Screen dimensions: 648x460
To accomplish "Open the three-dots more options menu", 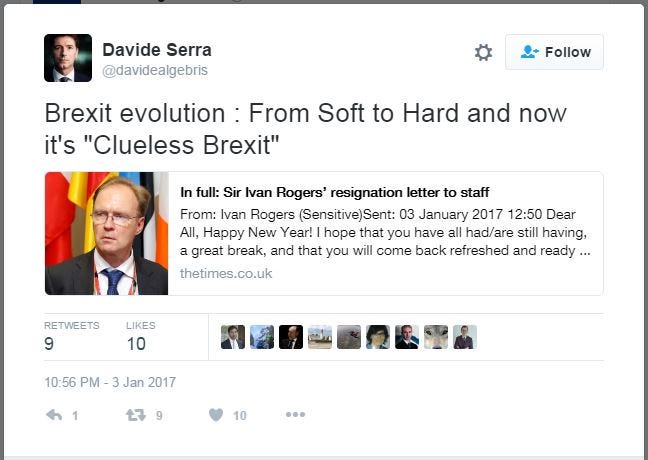I will [x=295, y=415].
